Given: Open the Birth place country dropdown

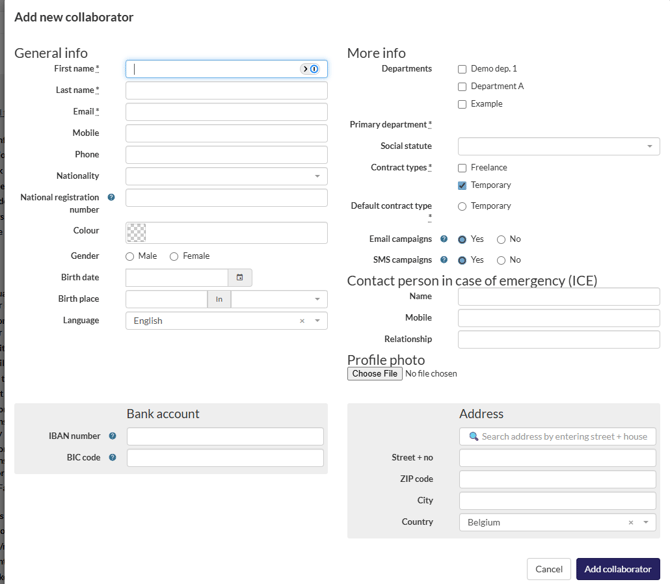Looking at the screenshot, I should 279,299.
